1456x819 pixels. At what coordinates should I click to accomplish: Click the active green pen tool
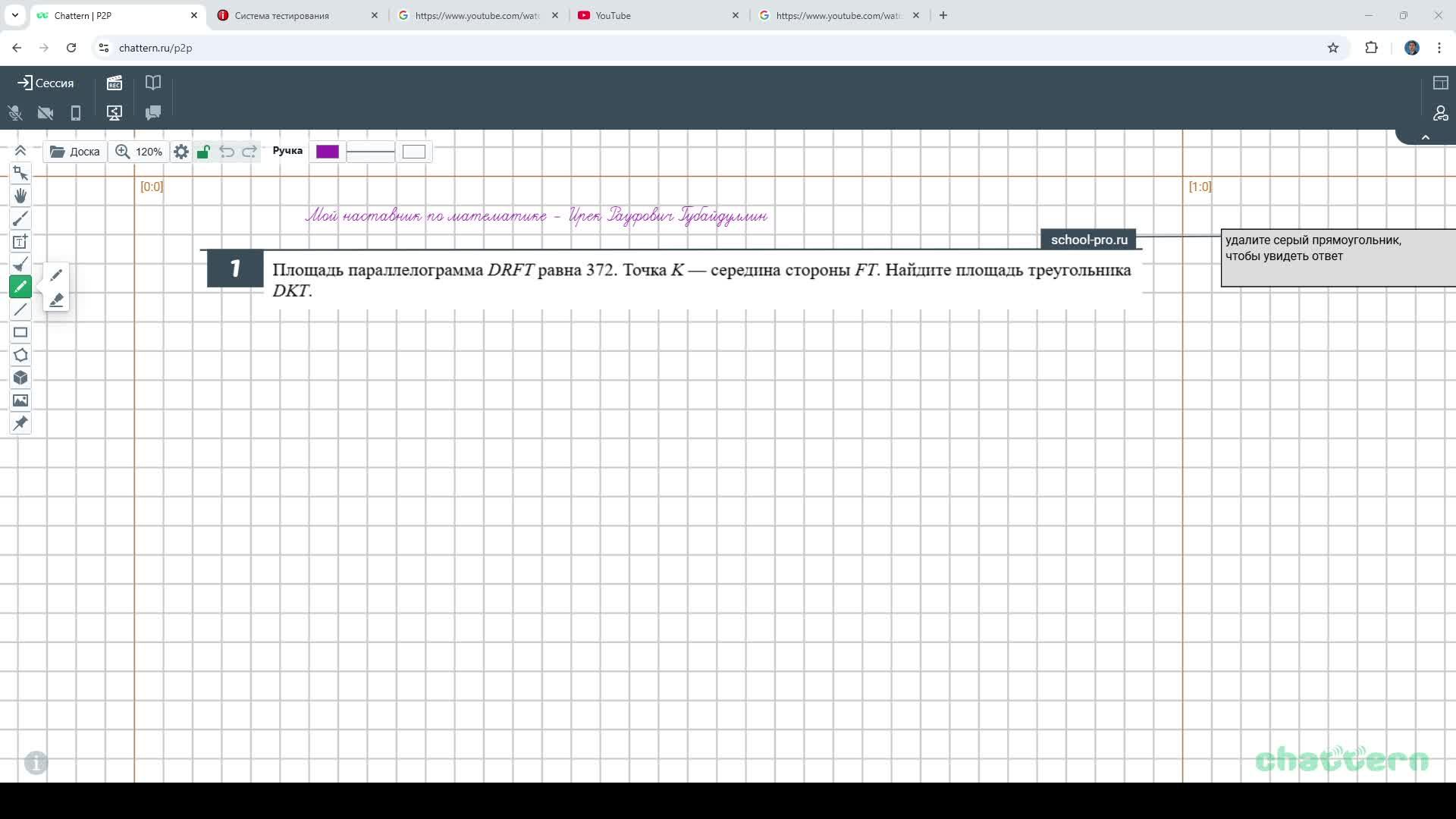pyautogui.click(x=20, y=287)
